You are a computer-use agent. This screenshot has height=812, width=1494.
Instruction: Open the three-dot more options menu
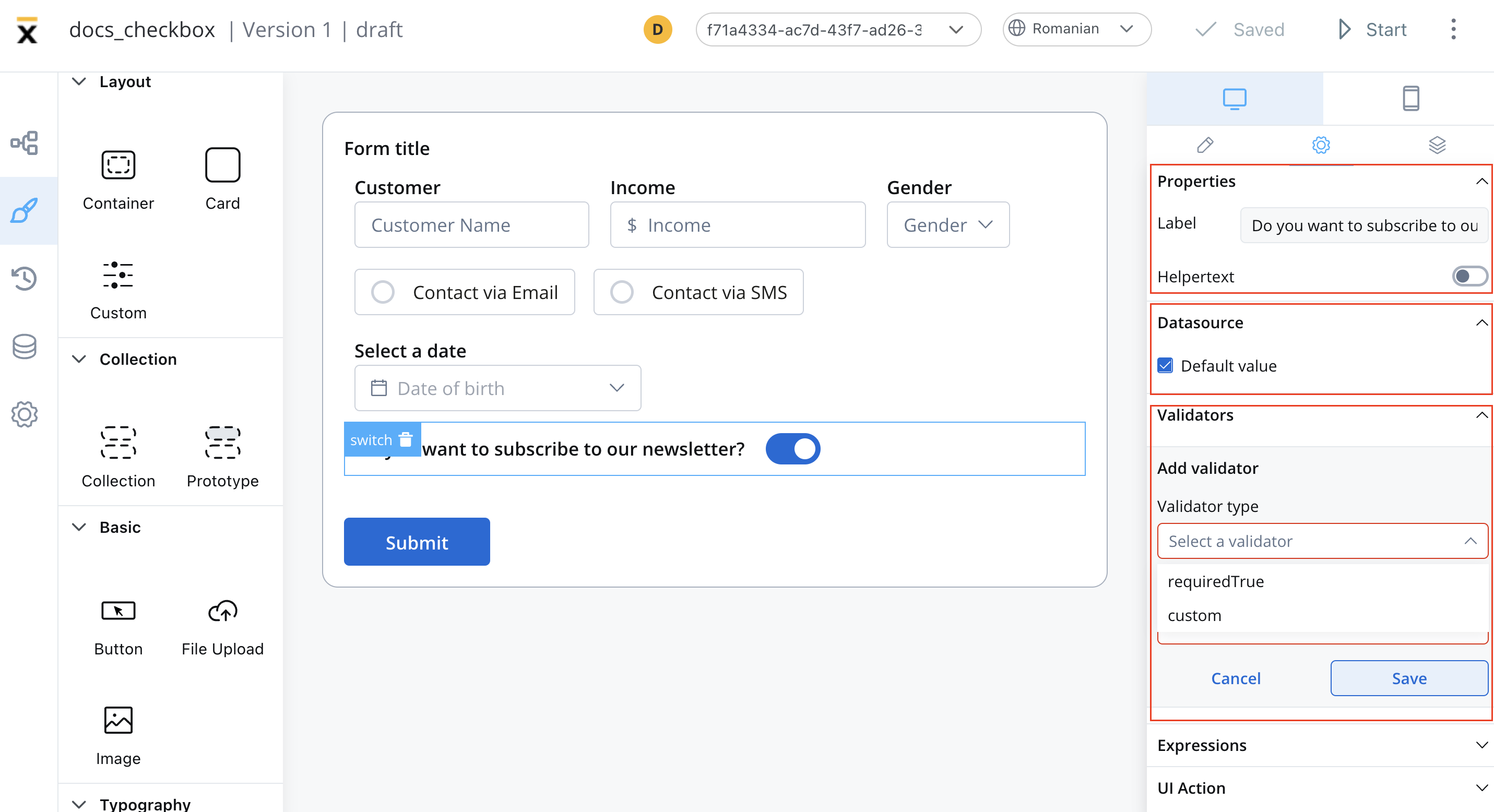1453,30
